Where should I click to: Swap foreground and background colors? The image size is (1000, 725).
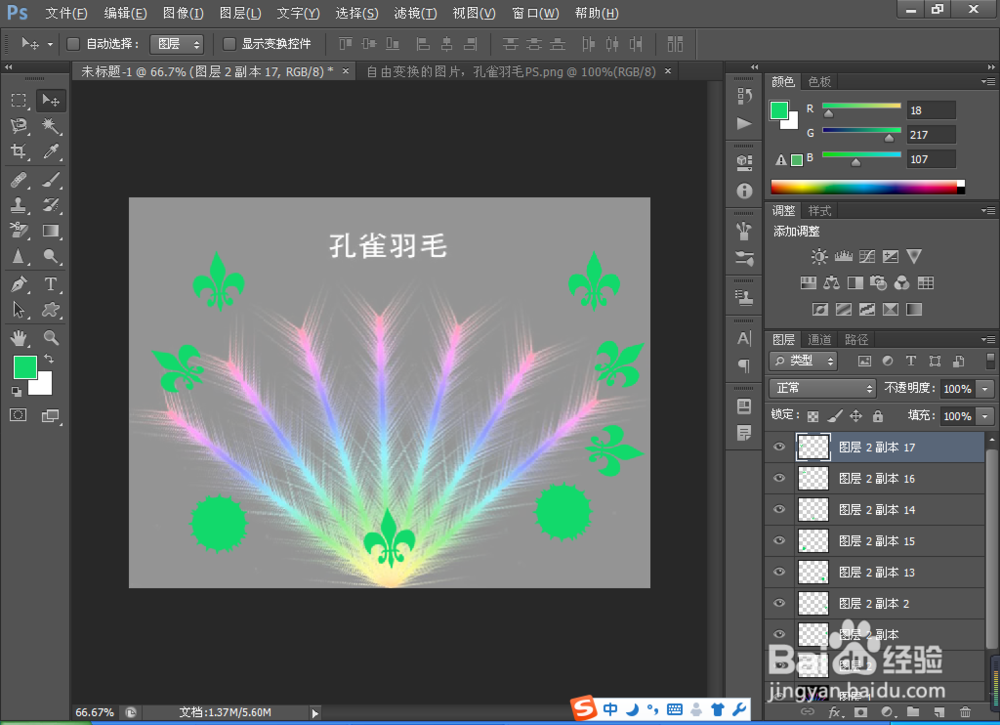tap(48, 358)
